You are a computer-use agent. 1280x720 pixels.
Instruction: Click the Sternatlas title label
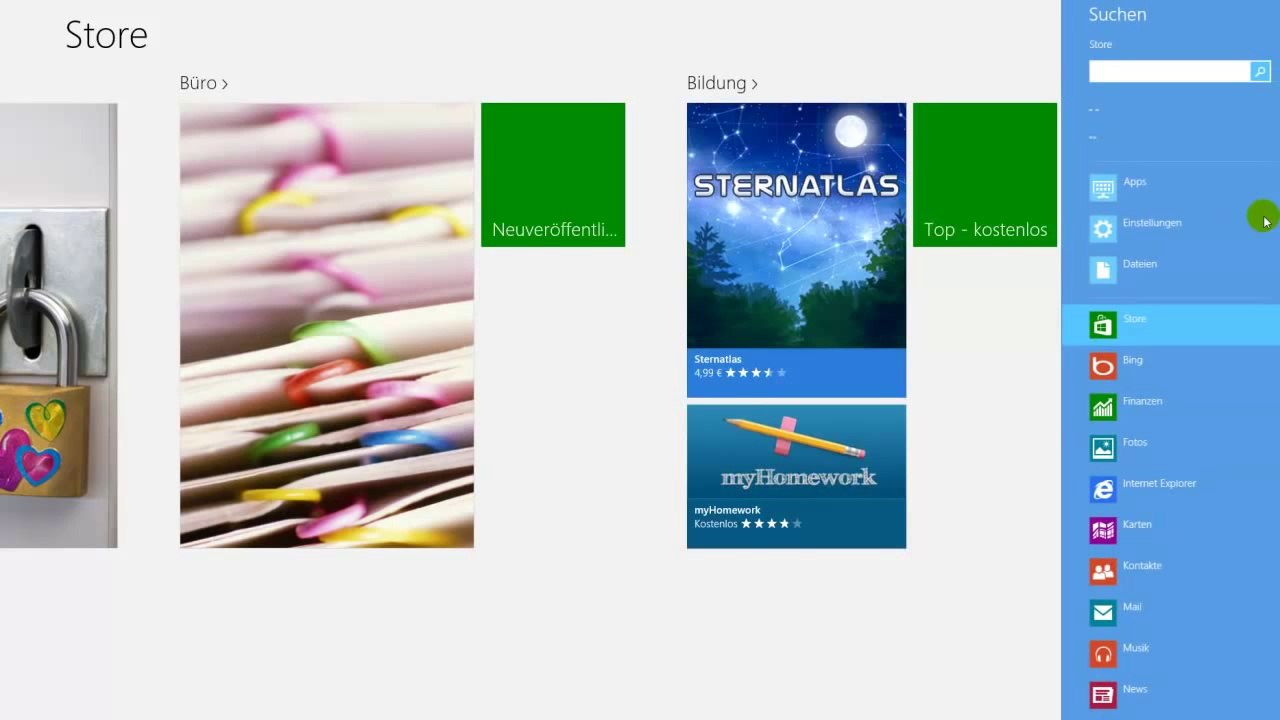[718, 359]
